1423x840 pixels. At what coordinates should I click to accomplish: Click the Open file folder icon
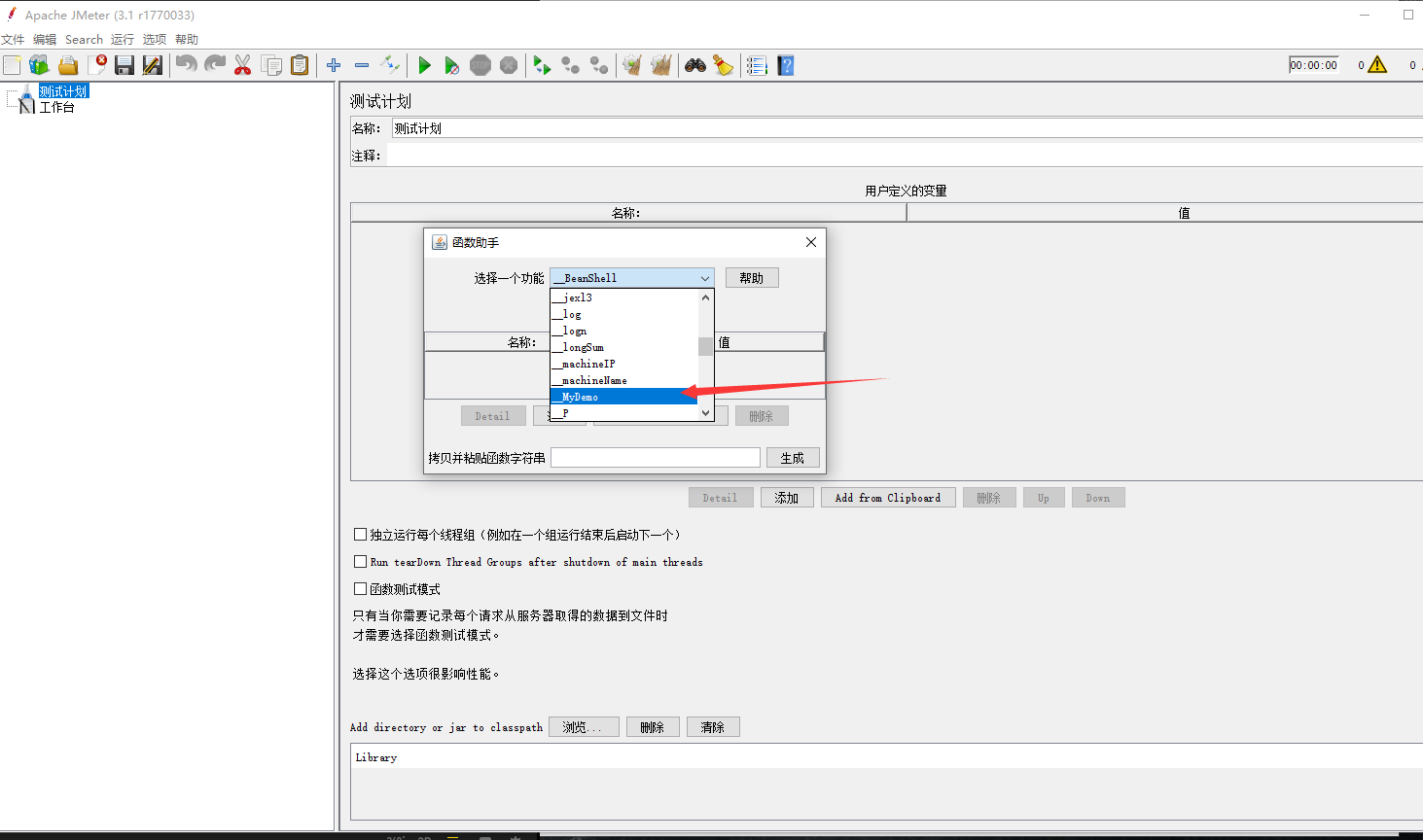click(x=68, y=65)
